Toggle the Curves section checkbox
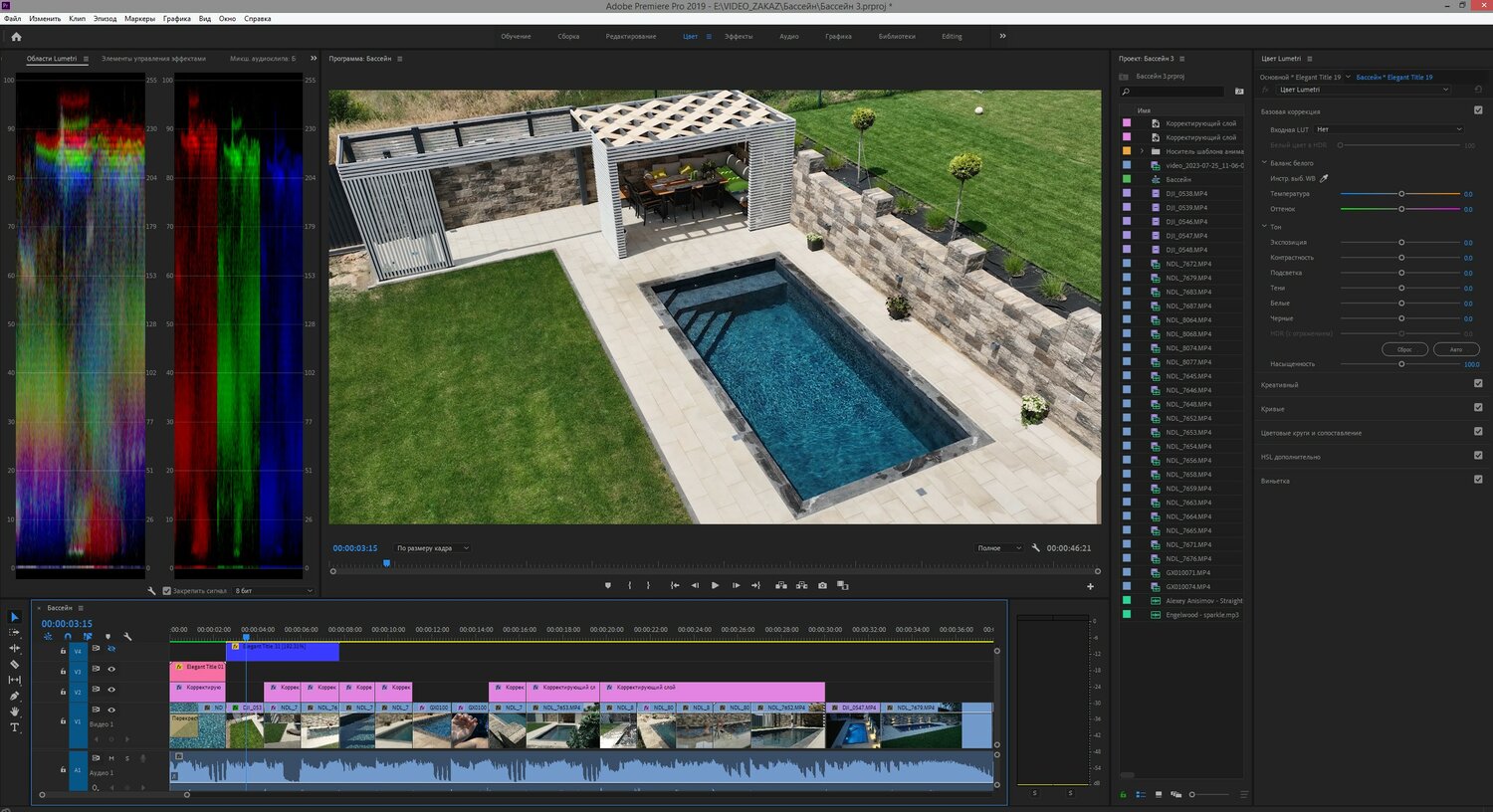 [x=1478, y=407]
